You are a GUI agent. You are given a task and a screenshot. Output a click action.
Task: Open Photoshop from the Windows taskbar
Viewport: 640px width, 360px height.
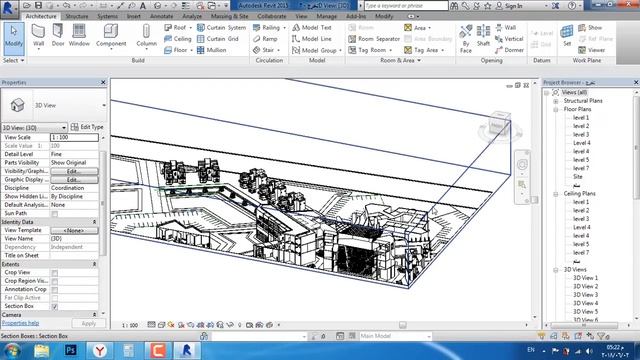(71, 350)
